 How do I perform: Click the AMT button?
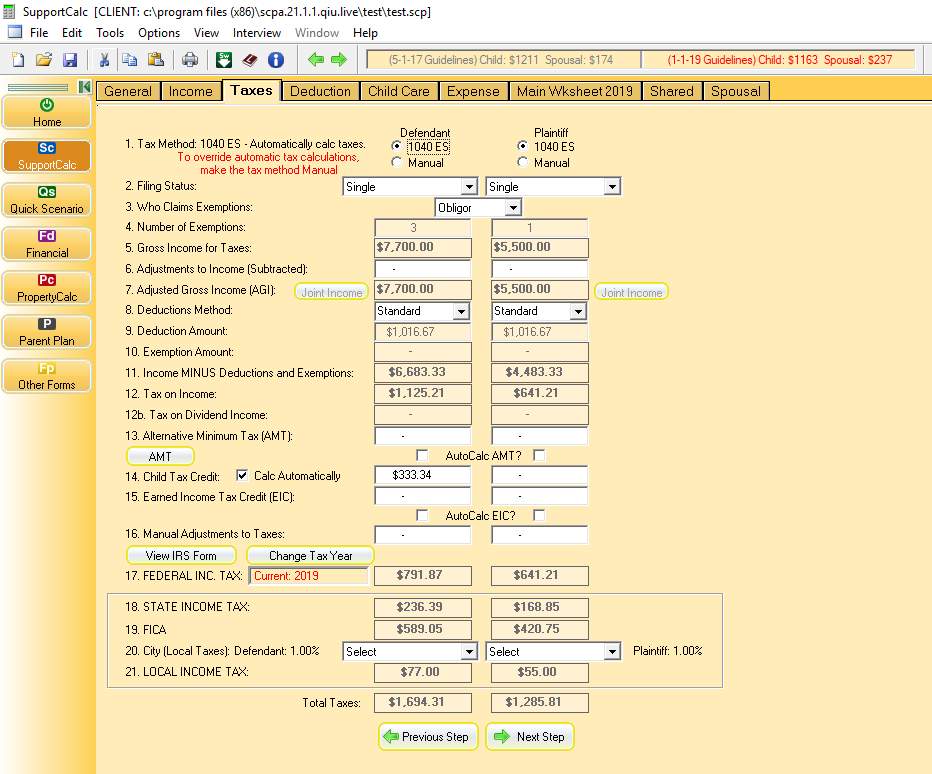tap(160, 456)
